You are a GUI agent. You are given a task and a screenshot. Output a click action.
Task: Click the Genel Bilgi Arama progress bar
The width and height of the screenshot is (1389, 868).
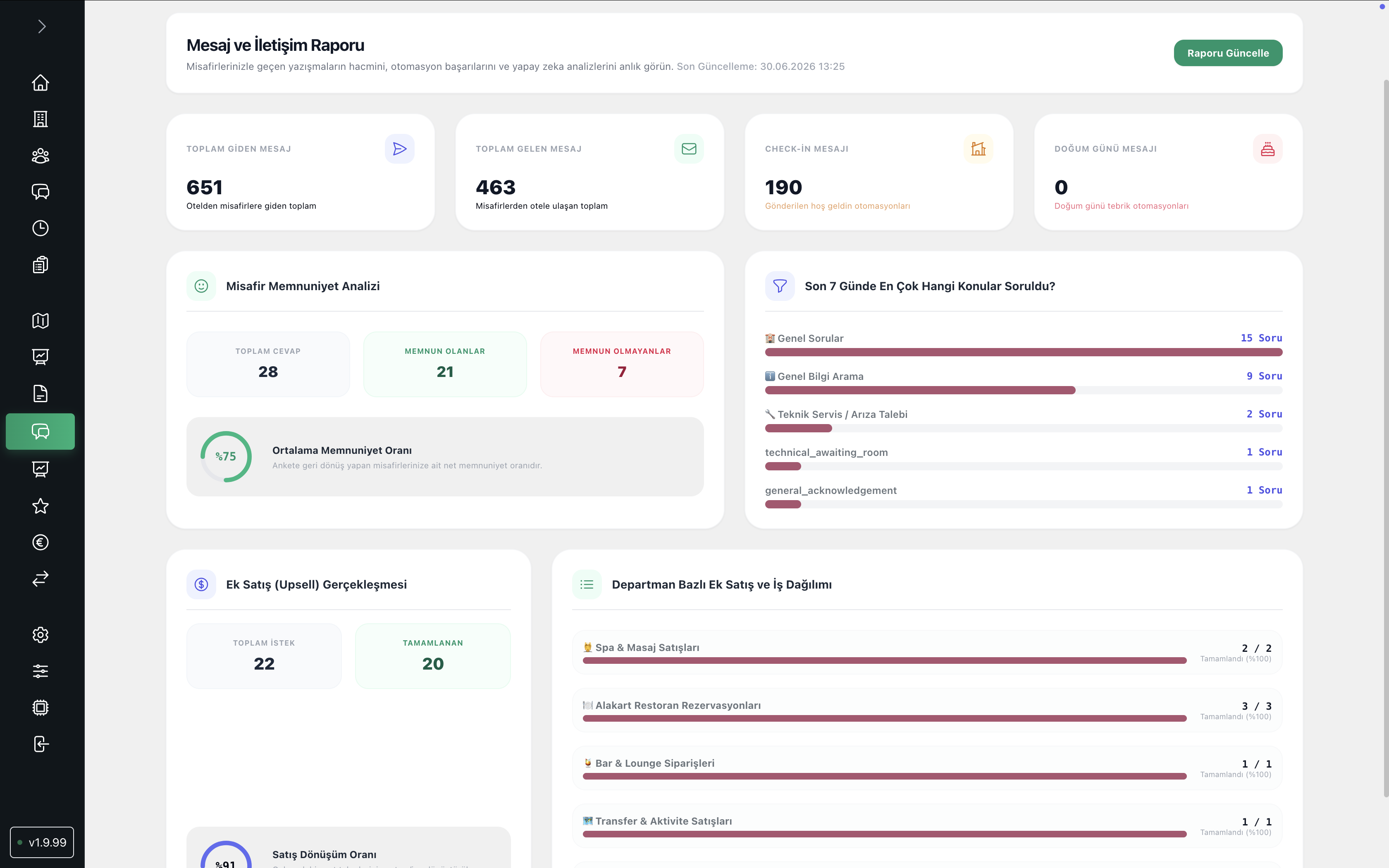(x=1024, y=390)
